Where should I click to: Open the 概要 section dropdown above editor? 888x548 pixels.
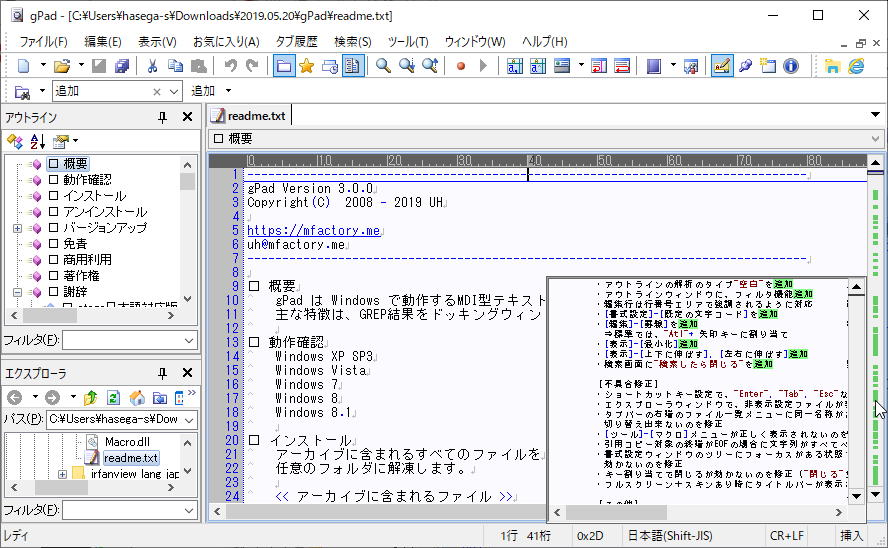coord(875,139)
